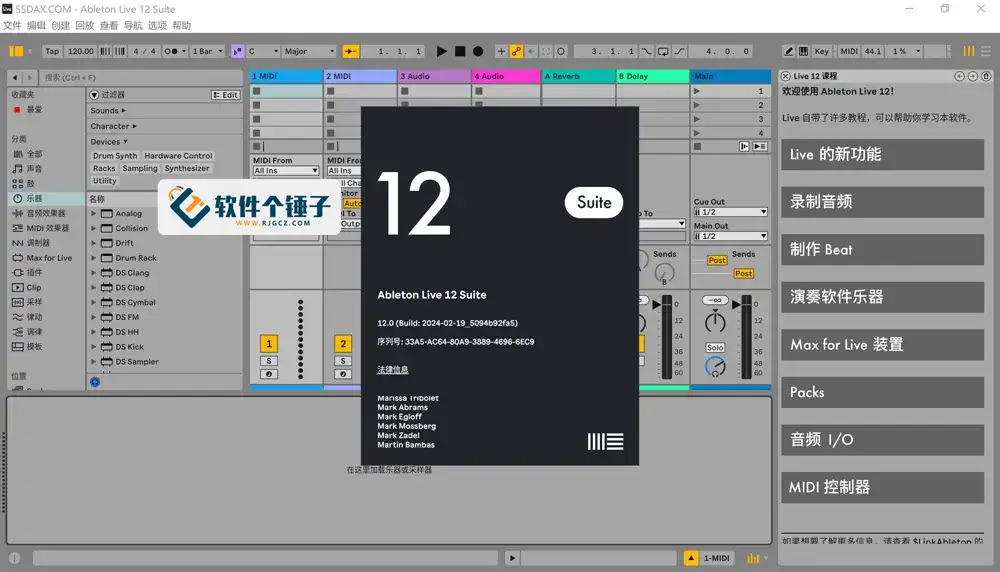
Task: Switch to Arrangement view horizontal-lines icon
Action: pos(985,51)
